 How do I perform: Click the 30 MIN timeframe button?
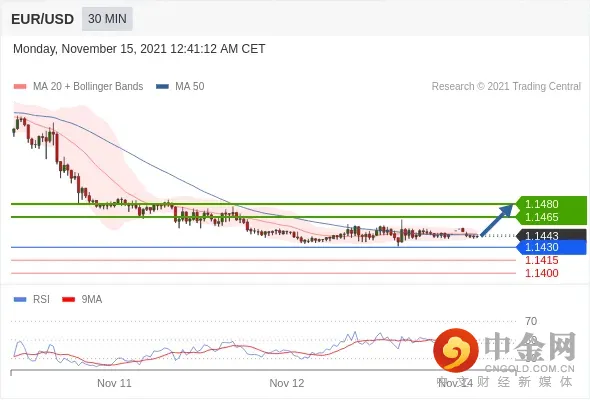[107, 19]
